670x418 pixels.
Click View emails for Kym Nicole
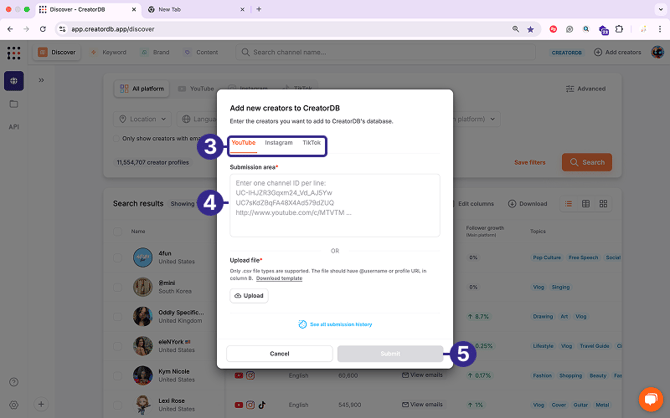click(x=422, y=375)
